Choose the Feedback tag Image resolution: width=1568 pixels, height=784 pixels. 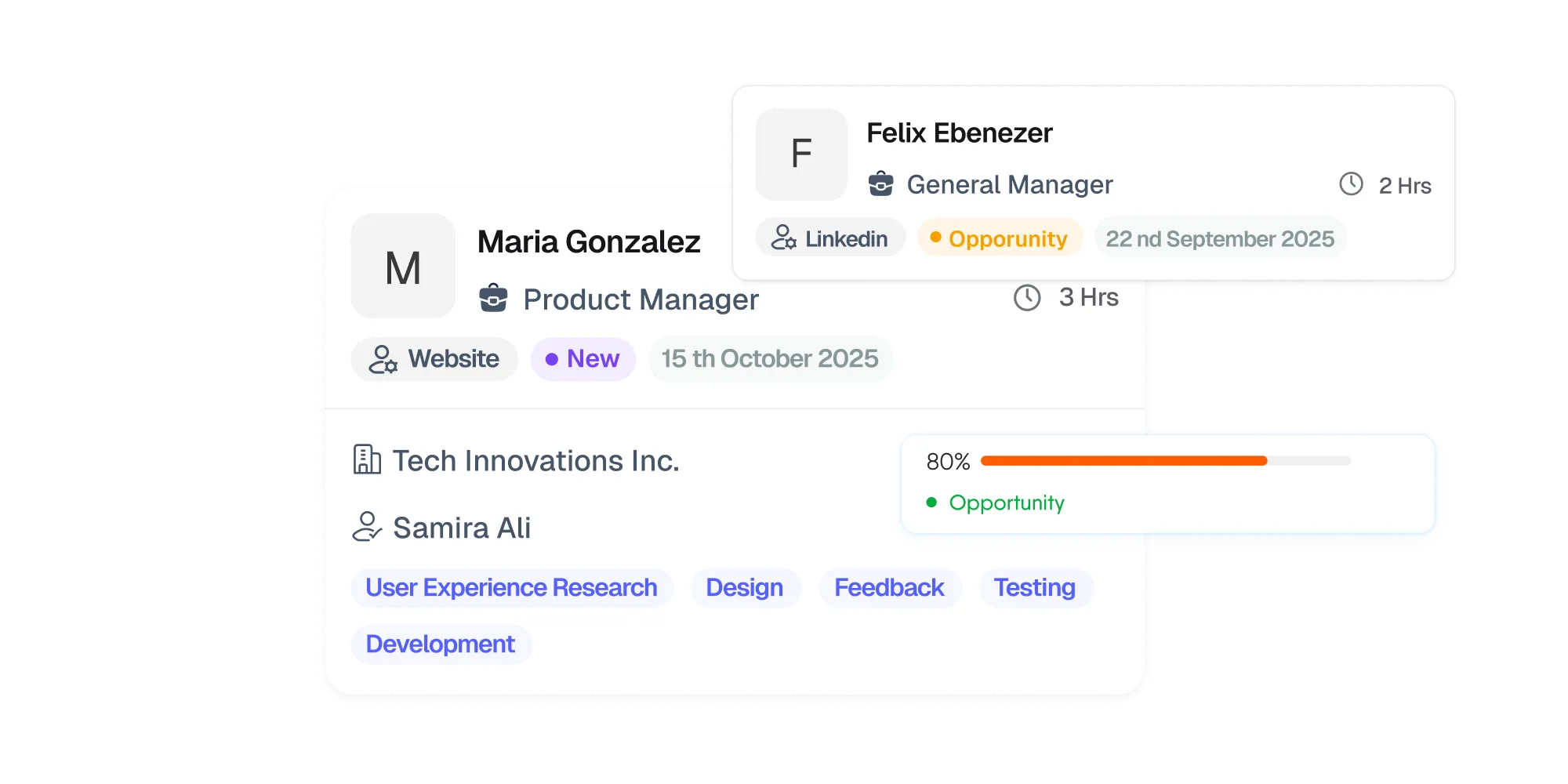[889, 588]
